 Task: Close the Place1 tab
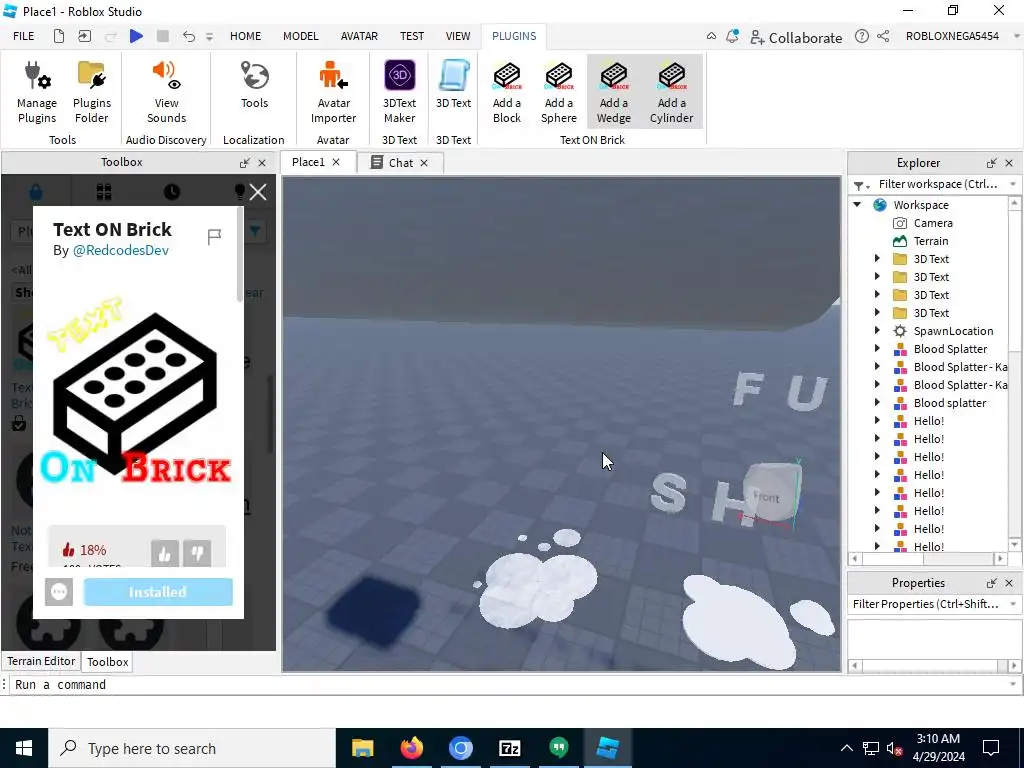336,162
